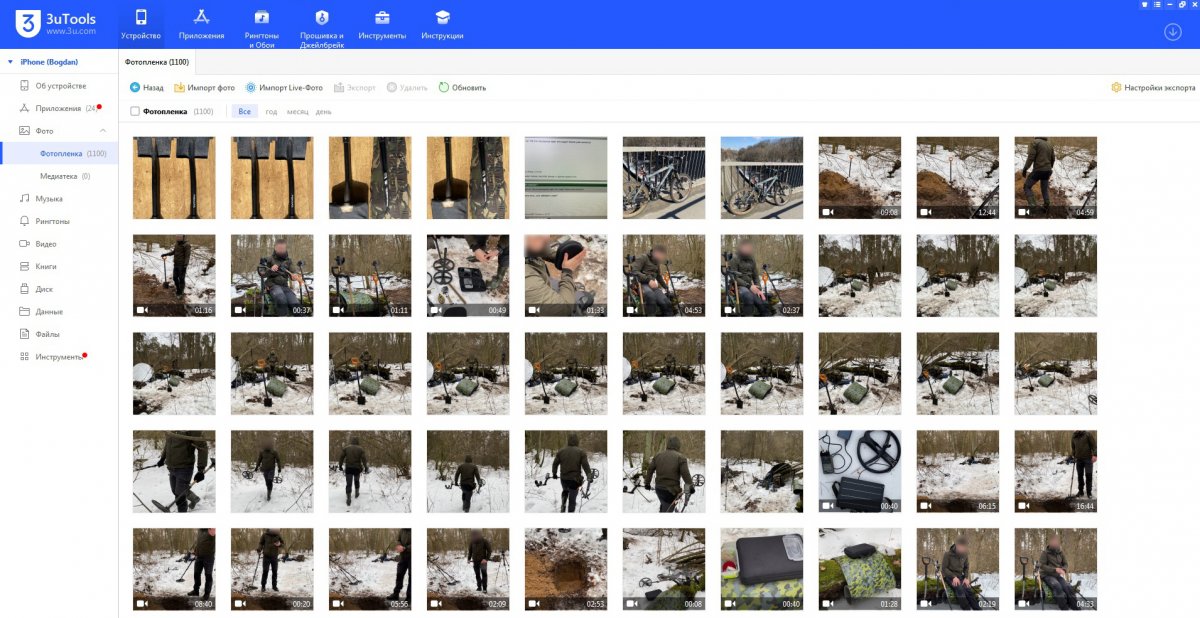Click the downloads arrow icon at top right
Image resolution: width=1200 pixels, height=618 pixels.
[x=1173, y=31]
